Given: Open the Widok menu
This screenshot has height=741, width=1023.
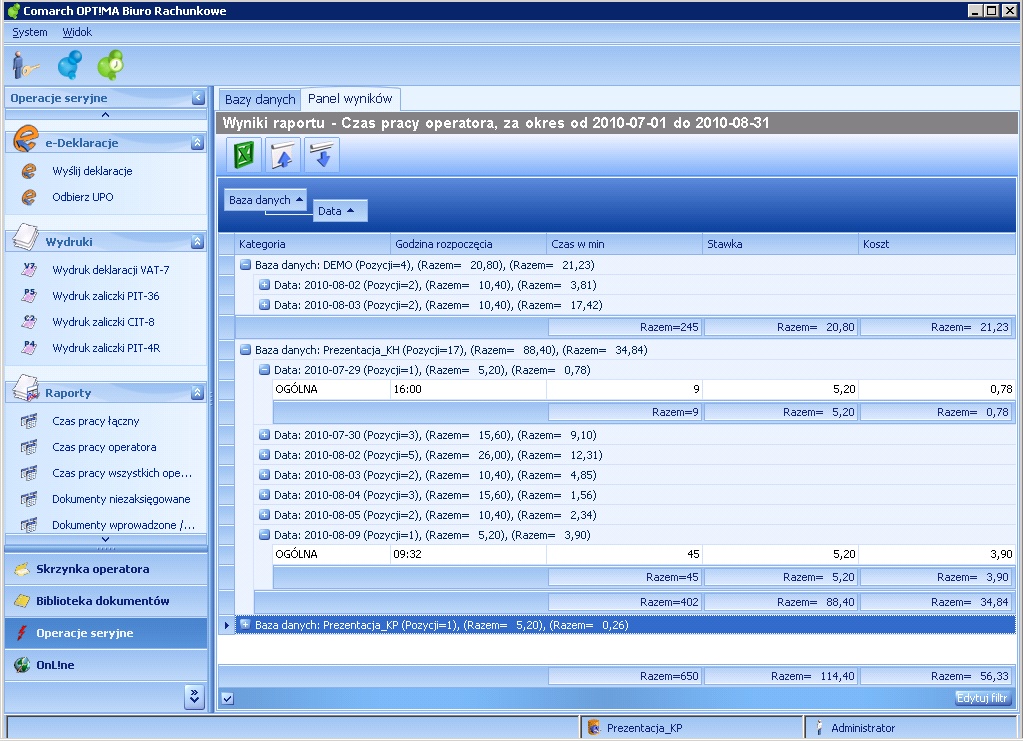Looking at the screenshot, I should pyautogui.click(x=77, y=32).
